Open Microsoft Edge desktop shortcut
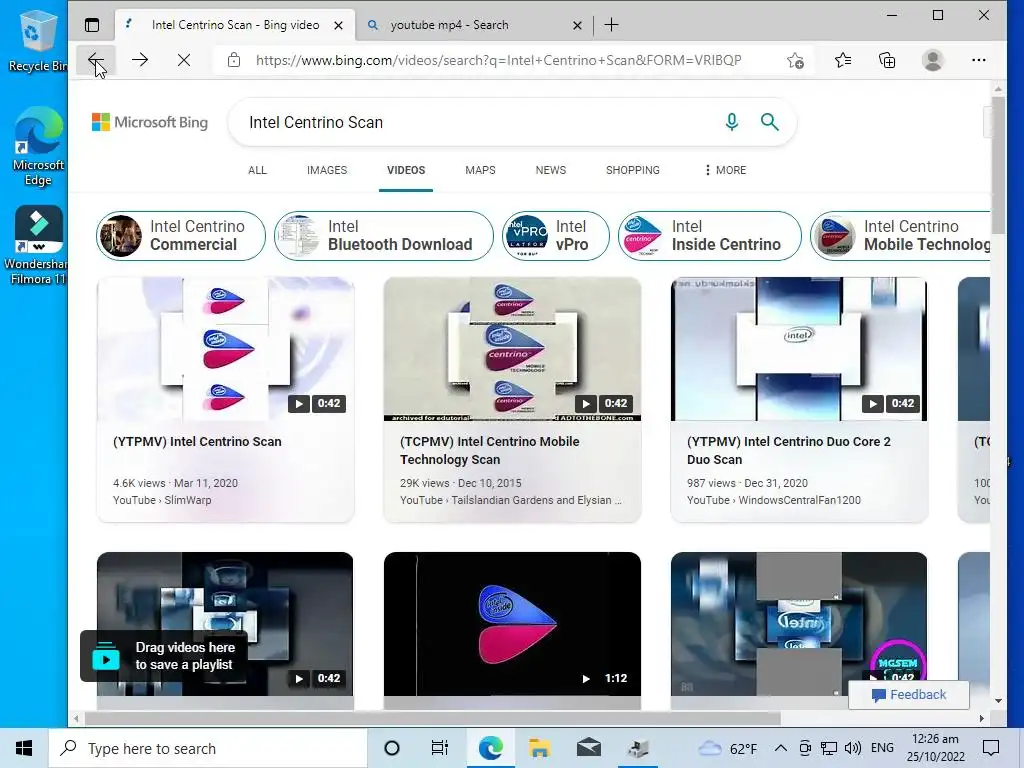Image resolution: width=1024 pixels, height=768 pixels. [38, 146]
